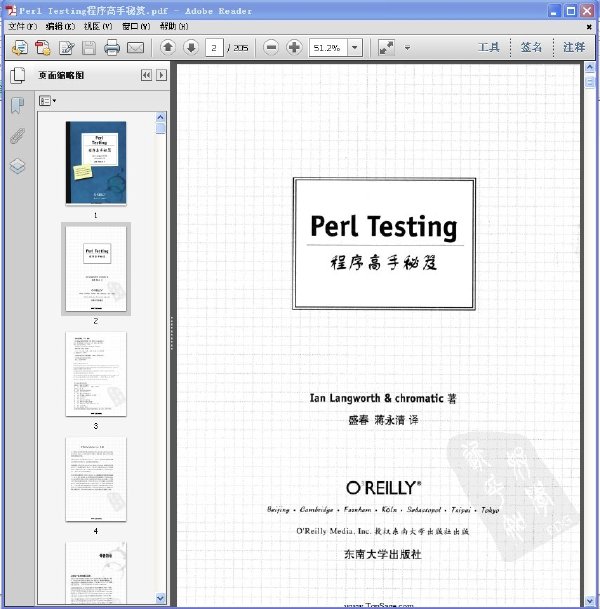Click the 'Perl Testing' title text

pyautogui.click(x=384, y=226)
